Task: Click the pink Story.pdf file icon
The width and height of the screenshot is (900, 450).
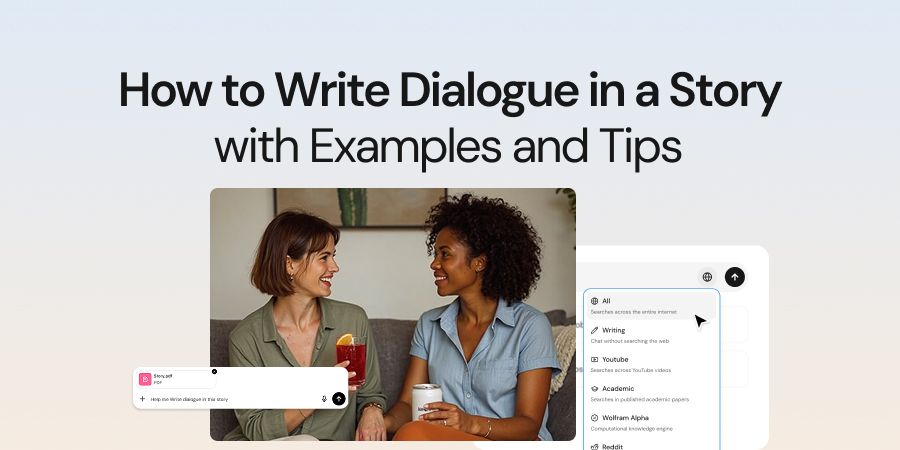Action: pyautogui.click(x=145, y=379)
